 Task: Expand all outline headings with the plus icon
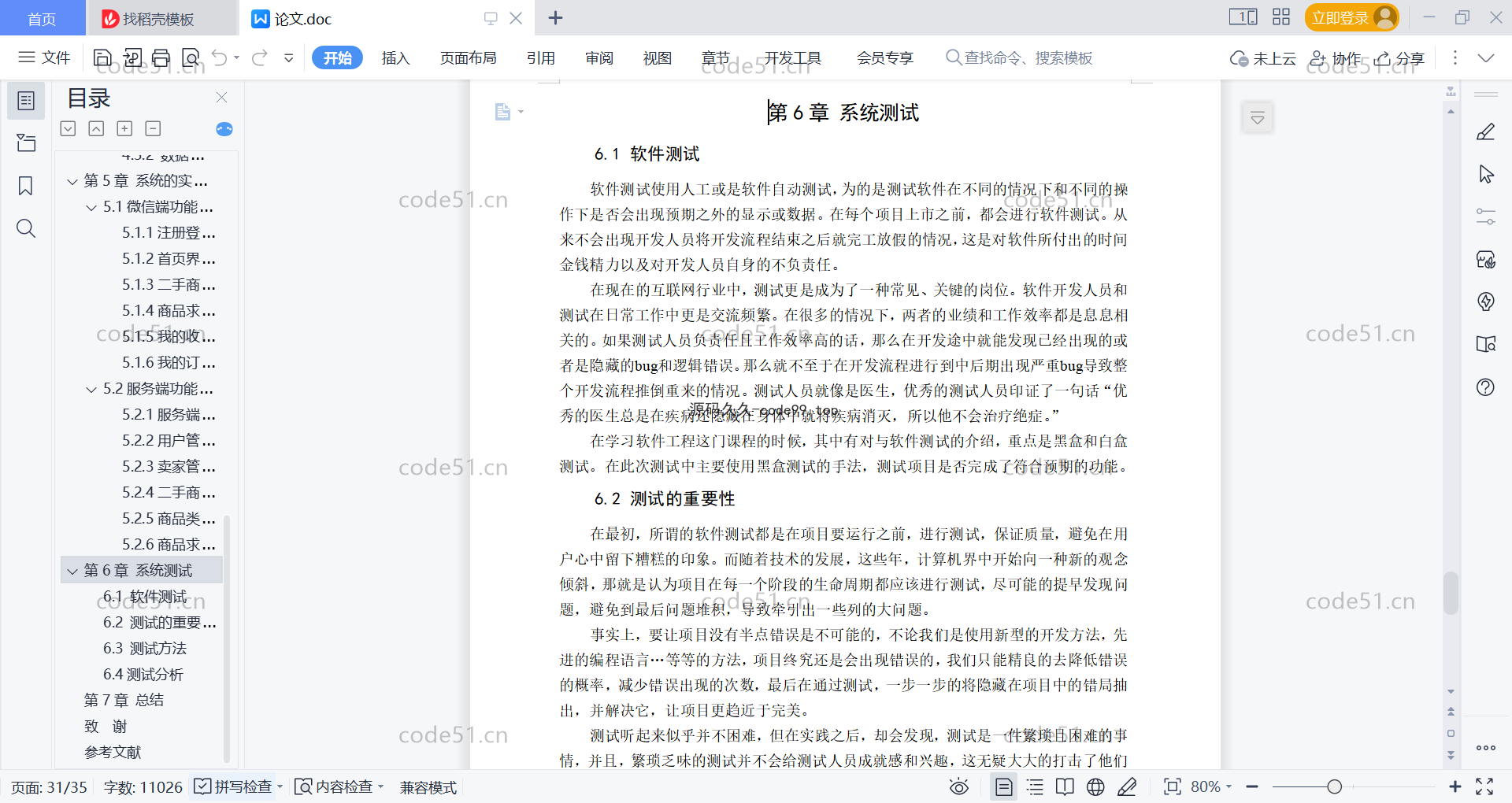click(124, 128)
